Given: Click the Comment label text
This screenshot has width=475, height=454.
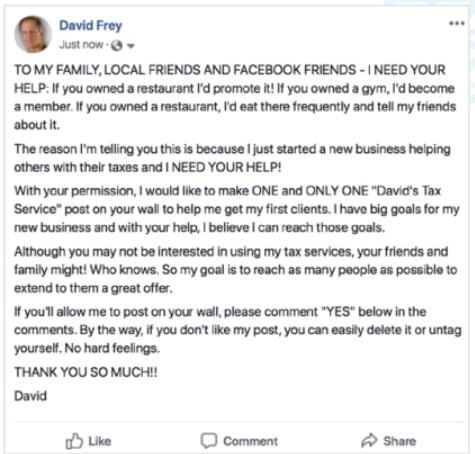Looking at the screenshot, I should tap(250, 441).
